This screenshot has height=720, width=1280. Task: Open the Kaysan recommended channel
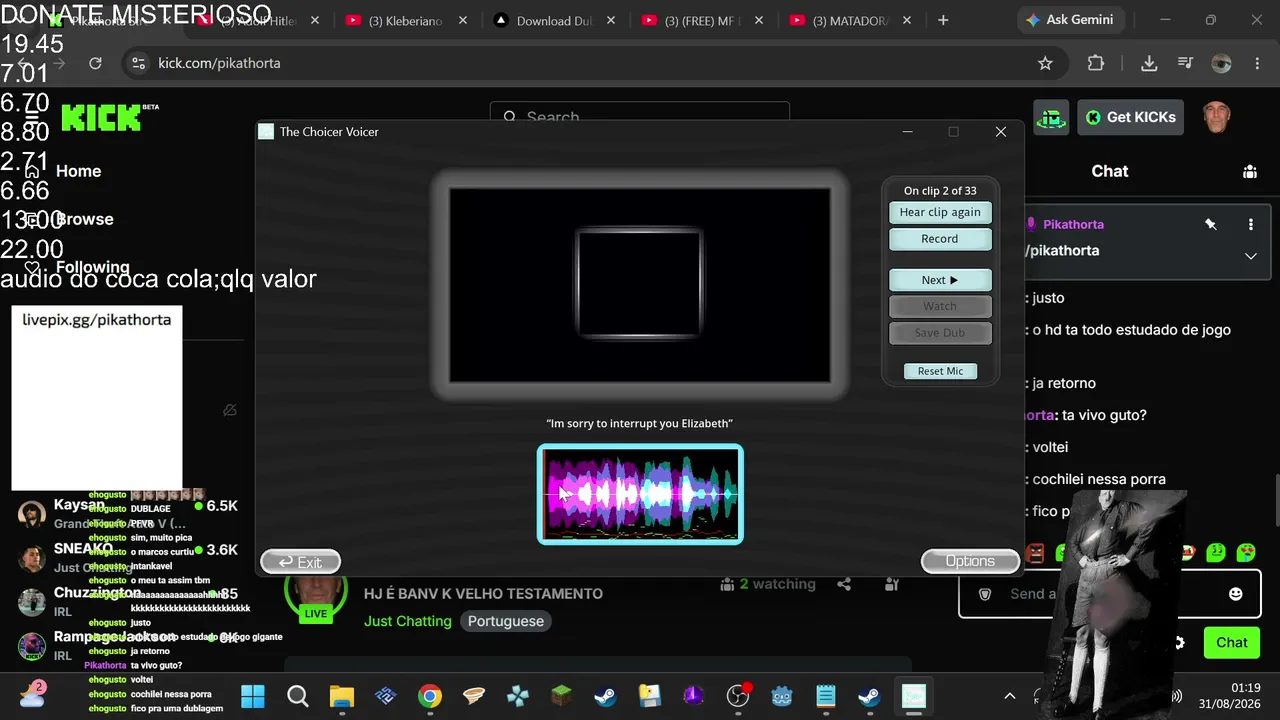(x=128, y=514)
